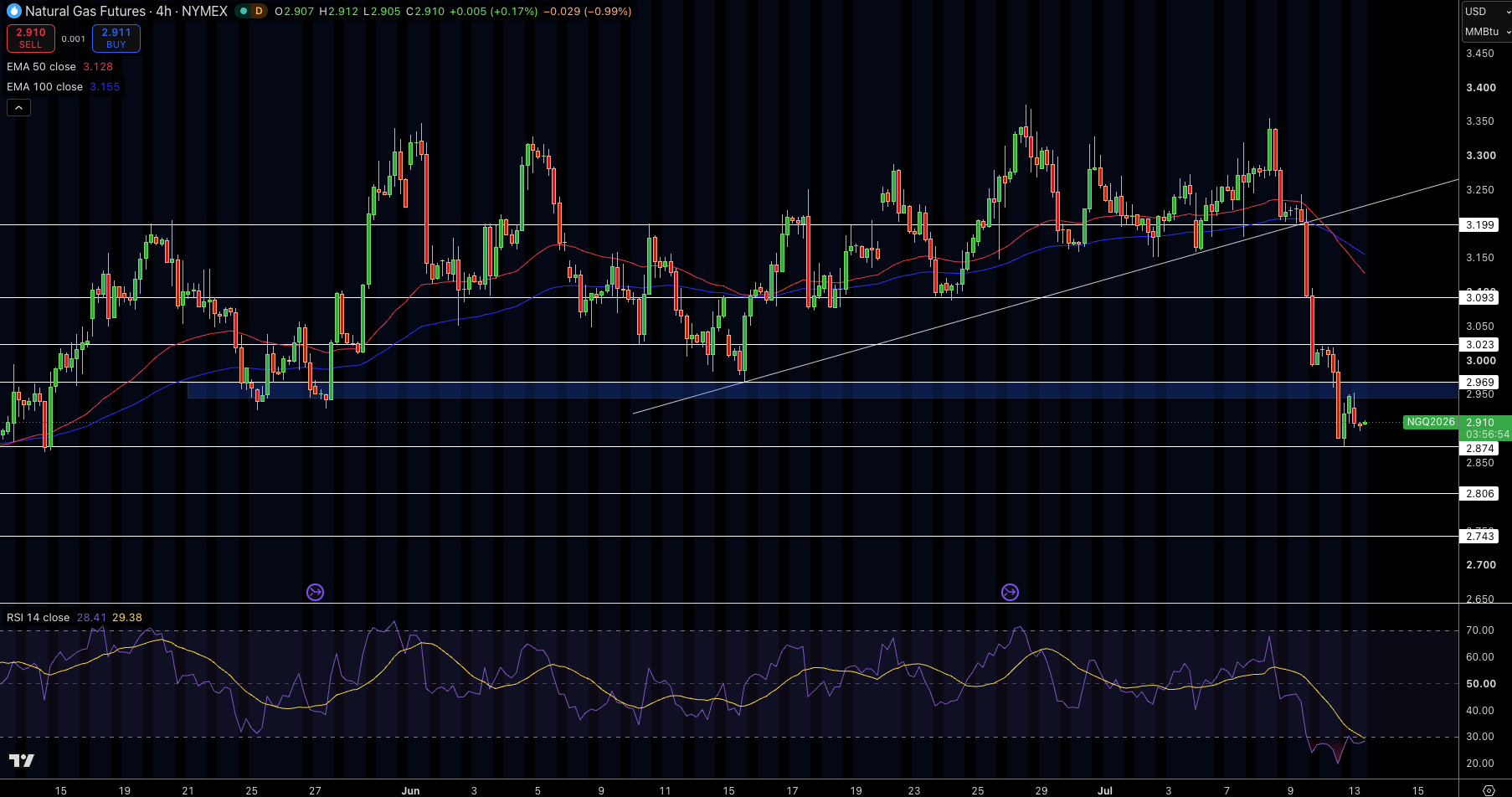The image size is (1512, 797).
Task: Click the TradingView logo
Action: (22, 760)
